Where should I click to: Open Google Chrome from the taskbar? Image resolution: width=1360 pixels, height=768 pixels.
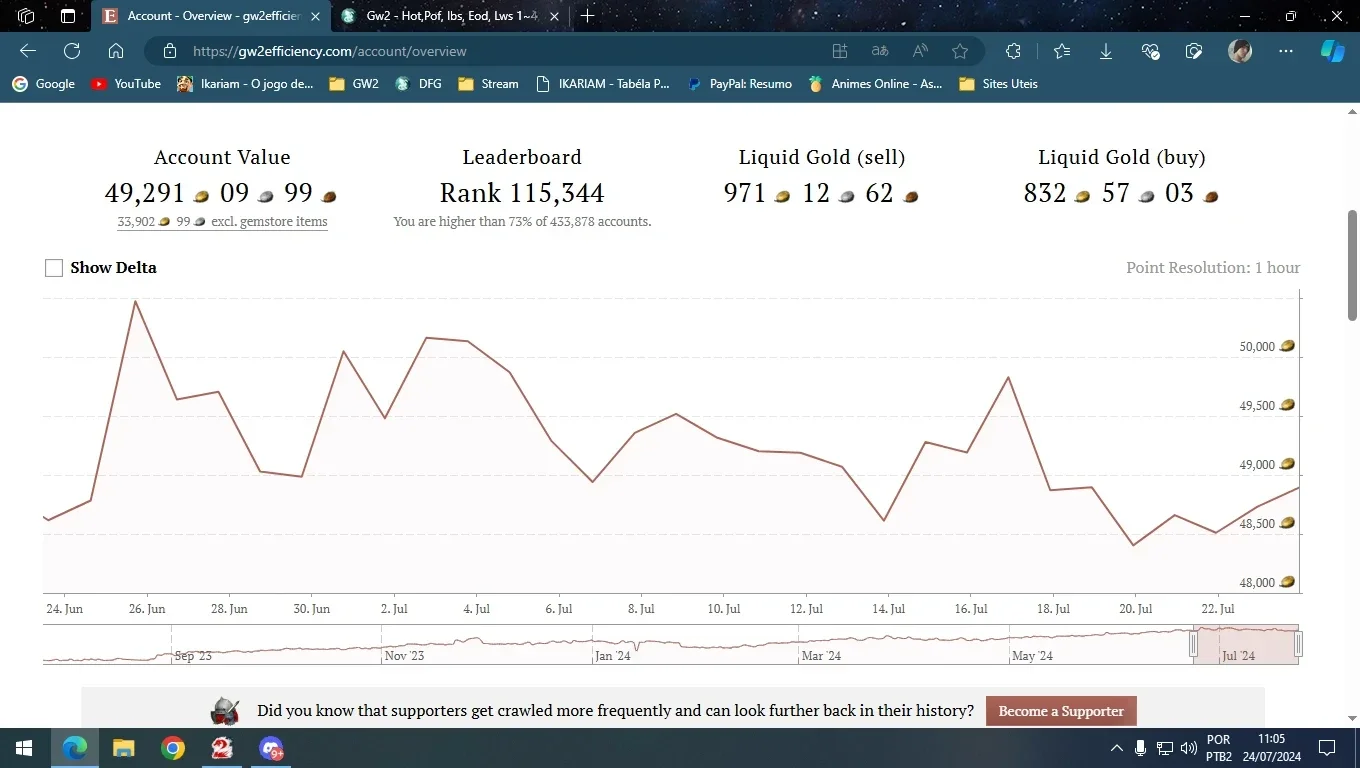pos(173,748)
